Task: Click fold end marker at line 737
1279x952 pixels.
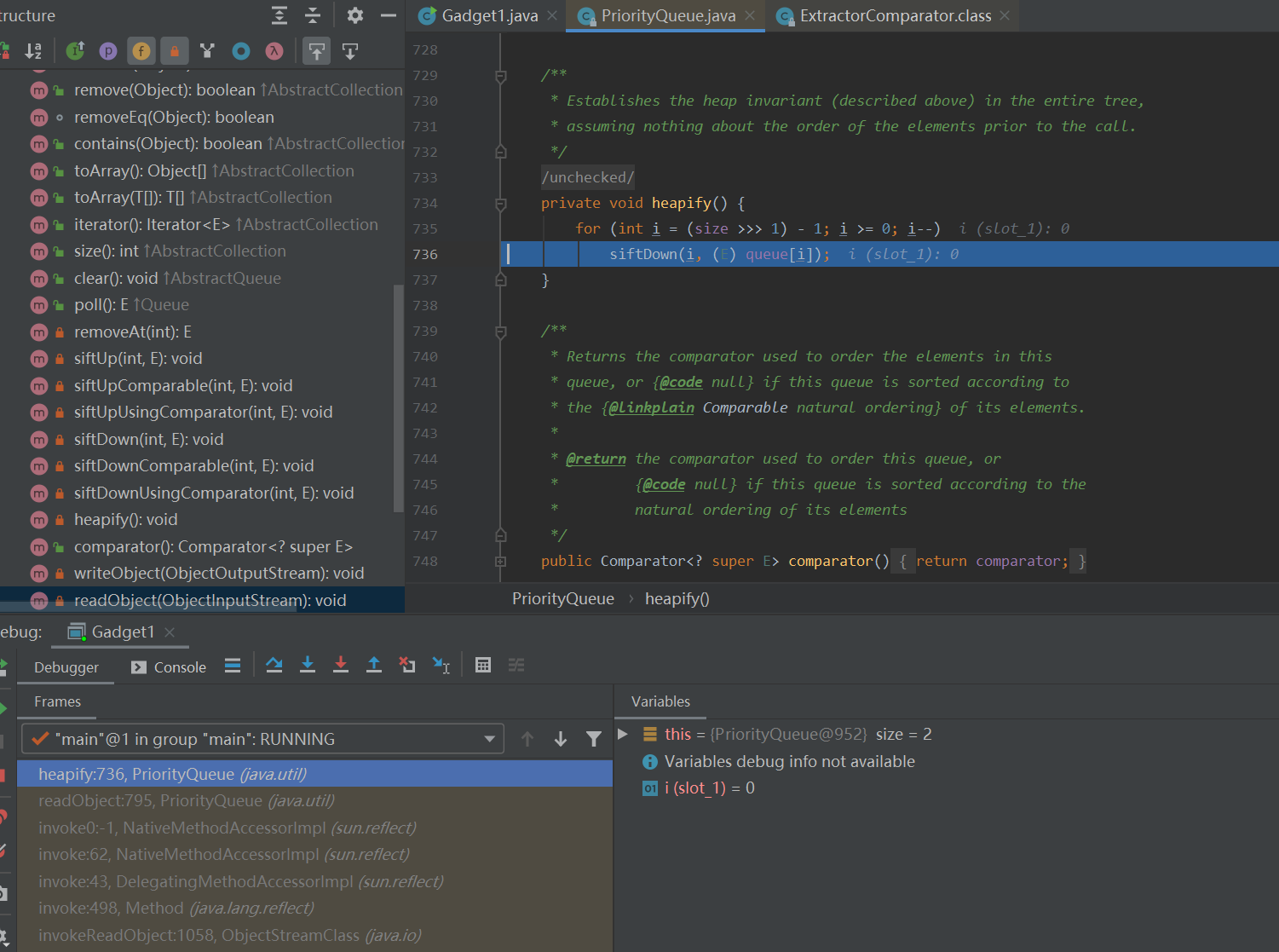Action: tap(501, 280)
